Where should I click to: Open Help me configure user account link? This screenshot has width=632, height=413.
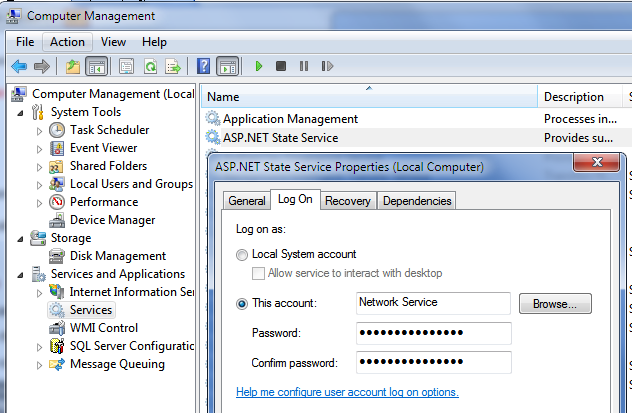click(347, 392)
